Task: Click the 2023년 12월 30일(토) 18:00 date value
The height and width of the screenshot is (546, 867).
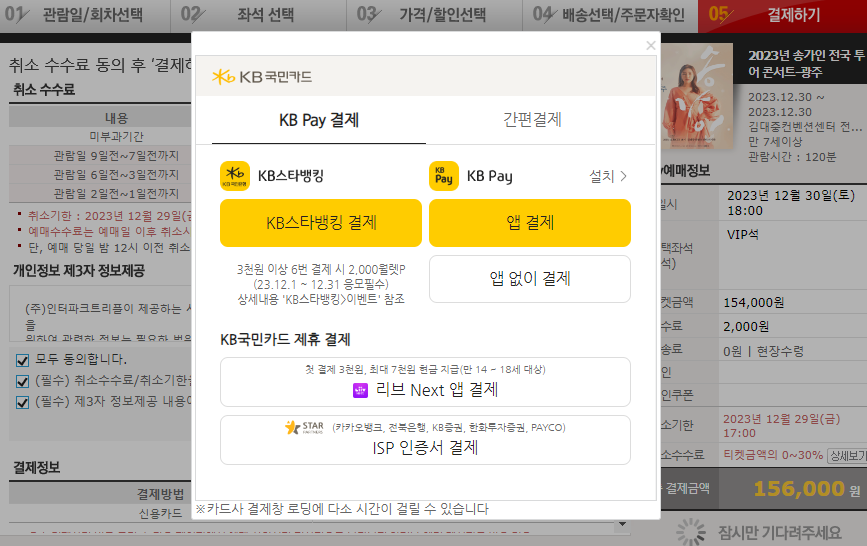Action: [x=791, y=203]
